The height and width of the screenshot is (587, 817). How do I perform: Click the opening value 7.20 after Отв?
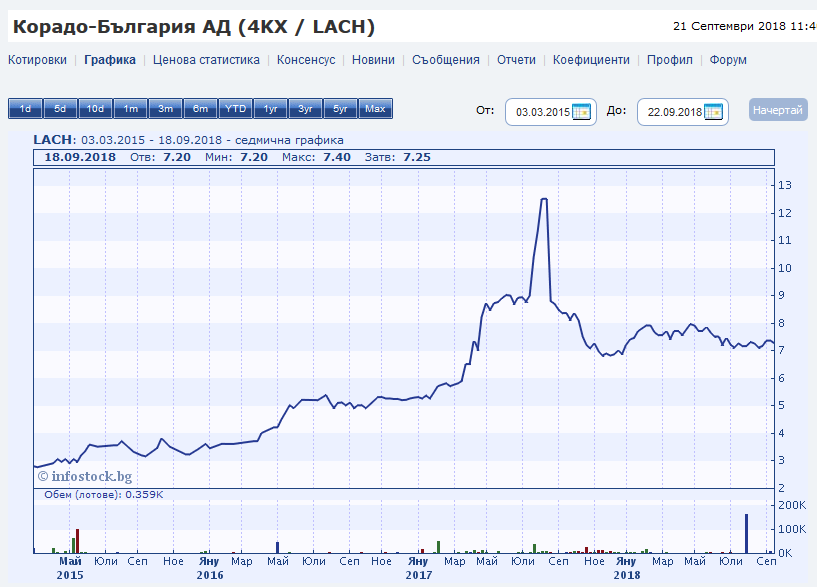point(177,157)
